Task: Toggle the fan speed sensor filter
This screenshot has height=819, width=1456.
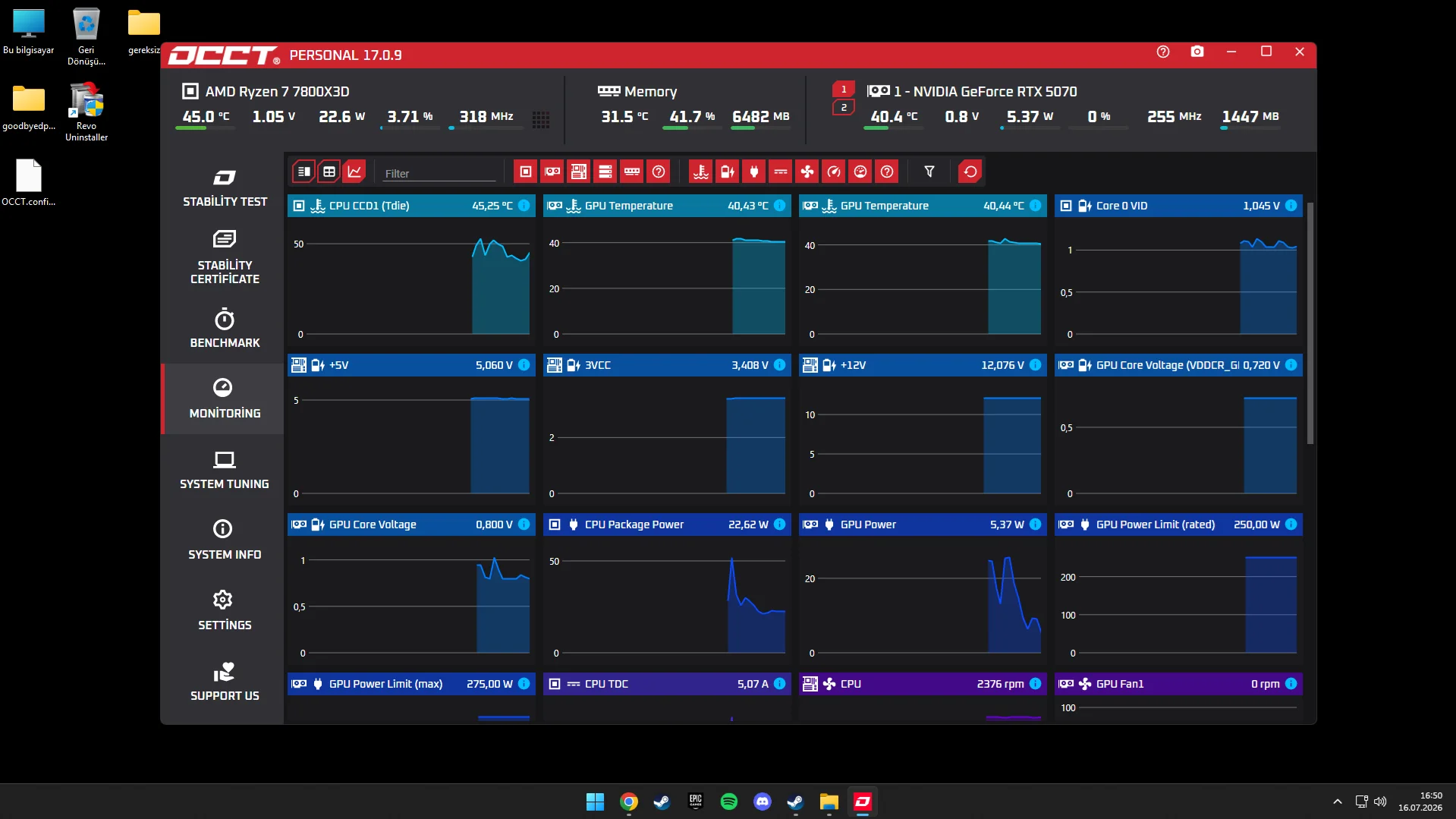Action: coord(807,172)
